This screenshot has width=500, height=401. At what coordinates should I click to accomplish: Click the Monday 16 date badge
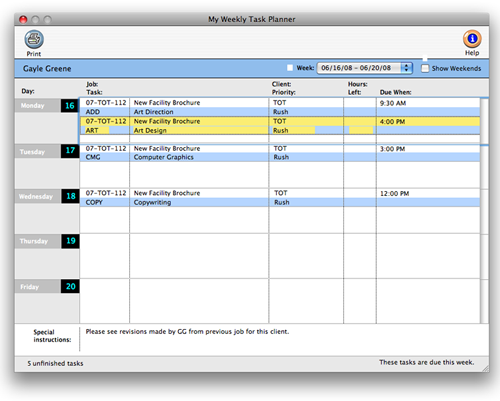[70, 106]
